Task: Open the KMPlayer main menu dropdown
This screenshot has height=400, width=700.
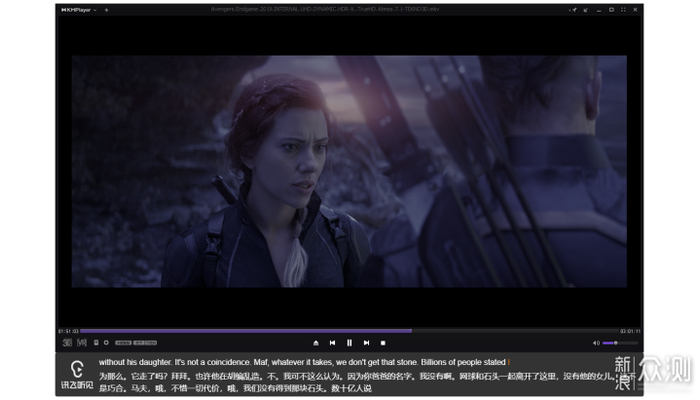Action: coord(79,10)
